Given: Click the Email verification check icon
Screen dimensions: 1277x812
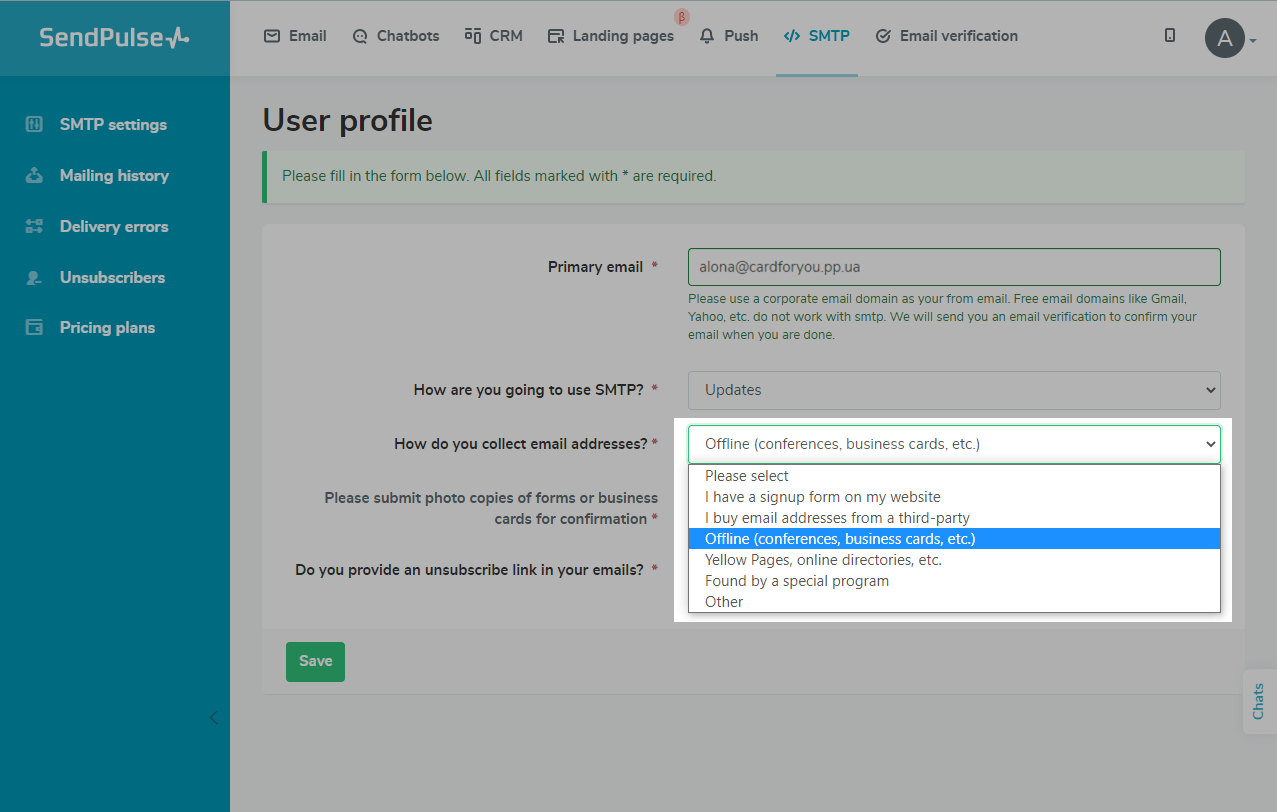Looking at the screenshot, I should pyautogui.click(x=883, y=36).
